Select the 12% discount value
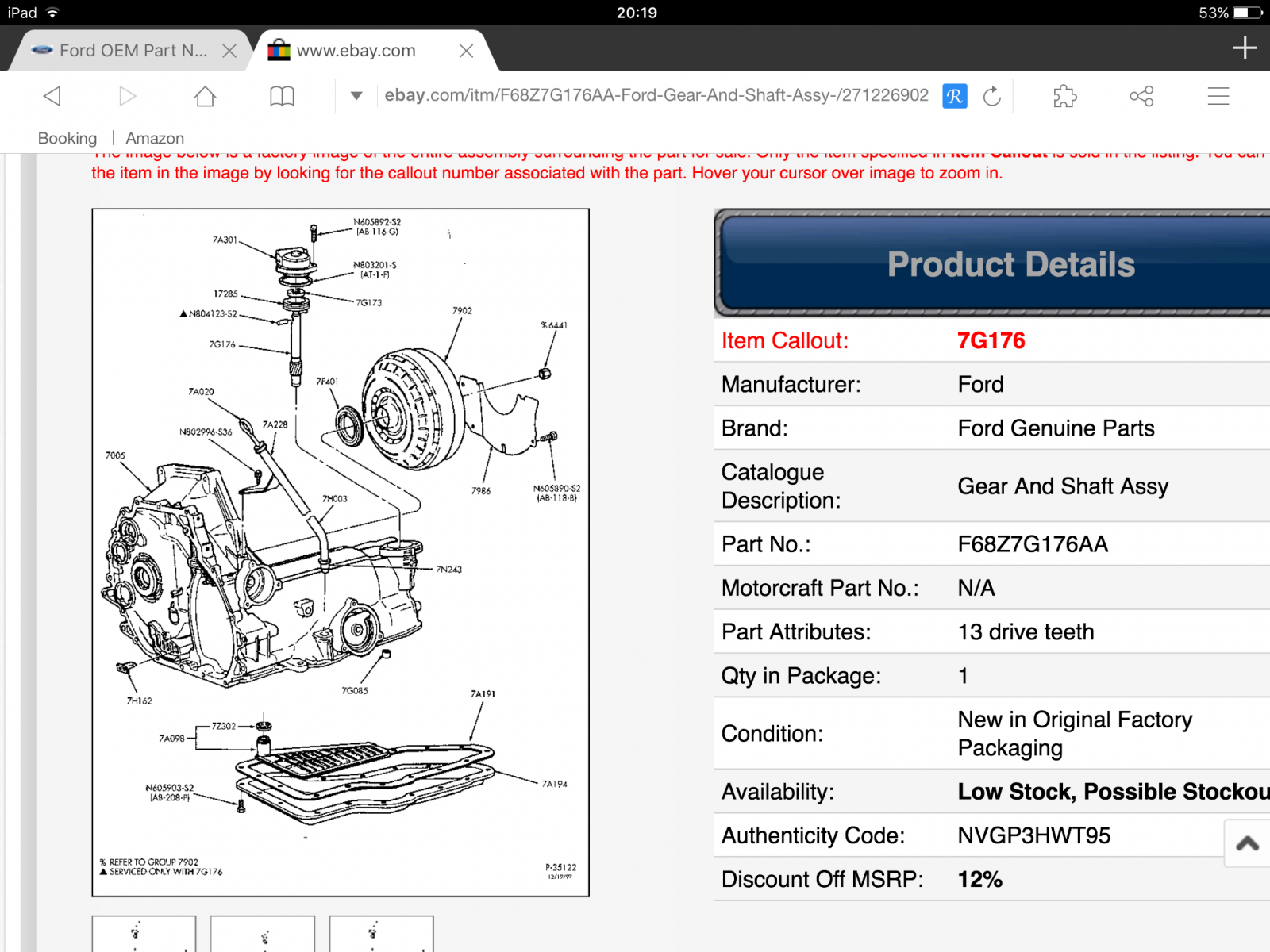 [x=980, y=879]
